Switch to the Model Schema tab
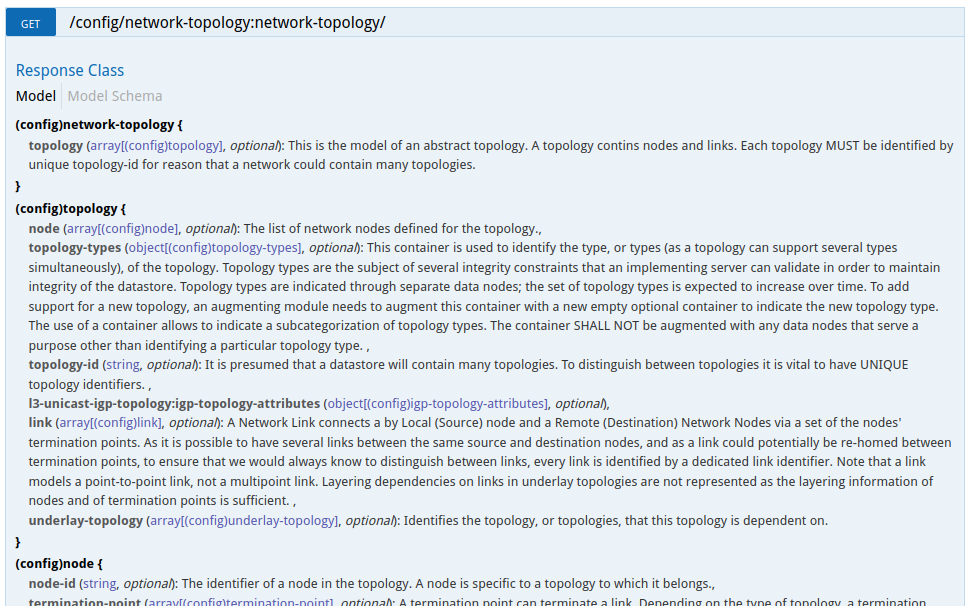Viewport: 972px width, 606px height. pyautogui.click(x=115, y=96)
